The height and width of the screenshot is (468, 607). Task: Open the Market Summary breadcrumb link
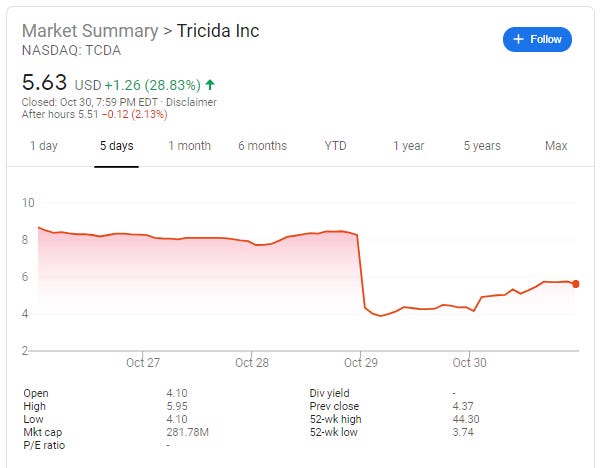pos(90,31)
